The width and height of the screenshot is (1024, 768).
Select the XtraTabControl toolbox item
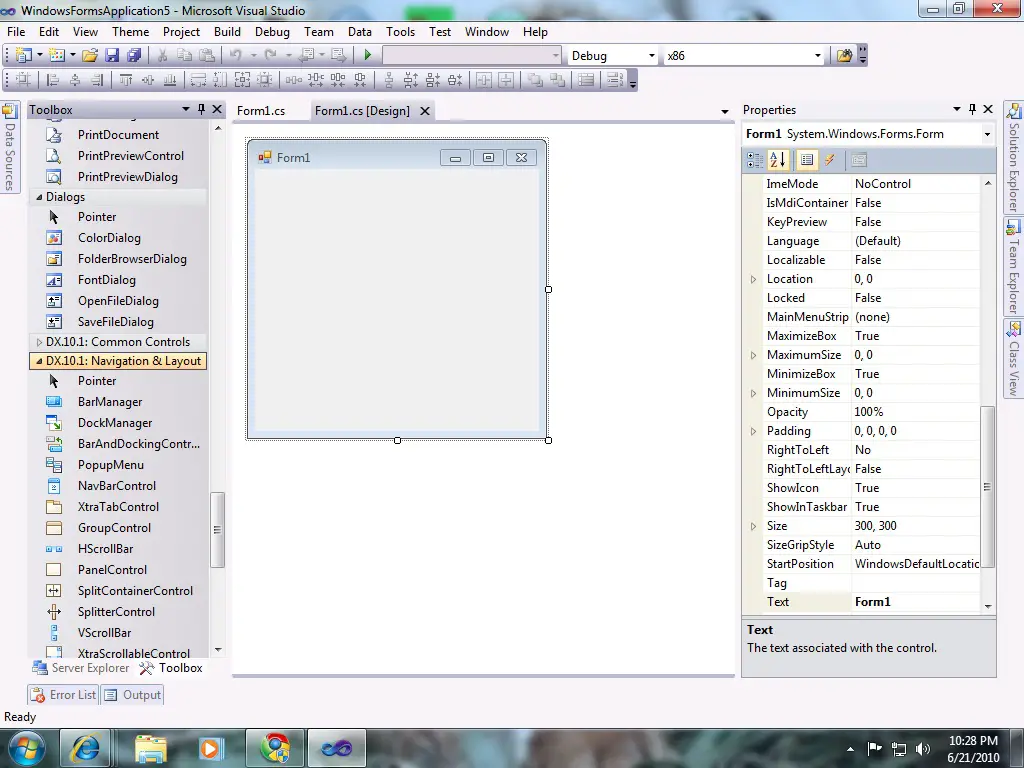click(x=118, y=507)
